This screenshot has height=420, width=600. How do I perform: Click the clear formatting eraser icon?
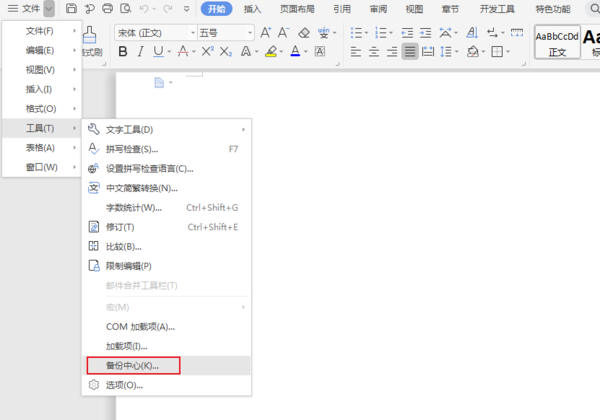tap(304, 32)
